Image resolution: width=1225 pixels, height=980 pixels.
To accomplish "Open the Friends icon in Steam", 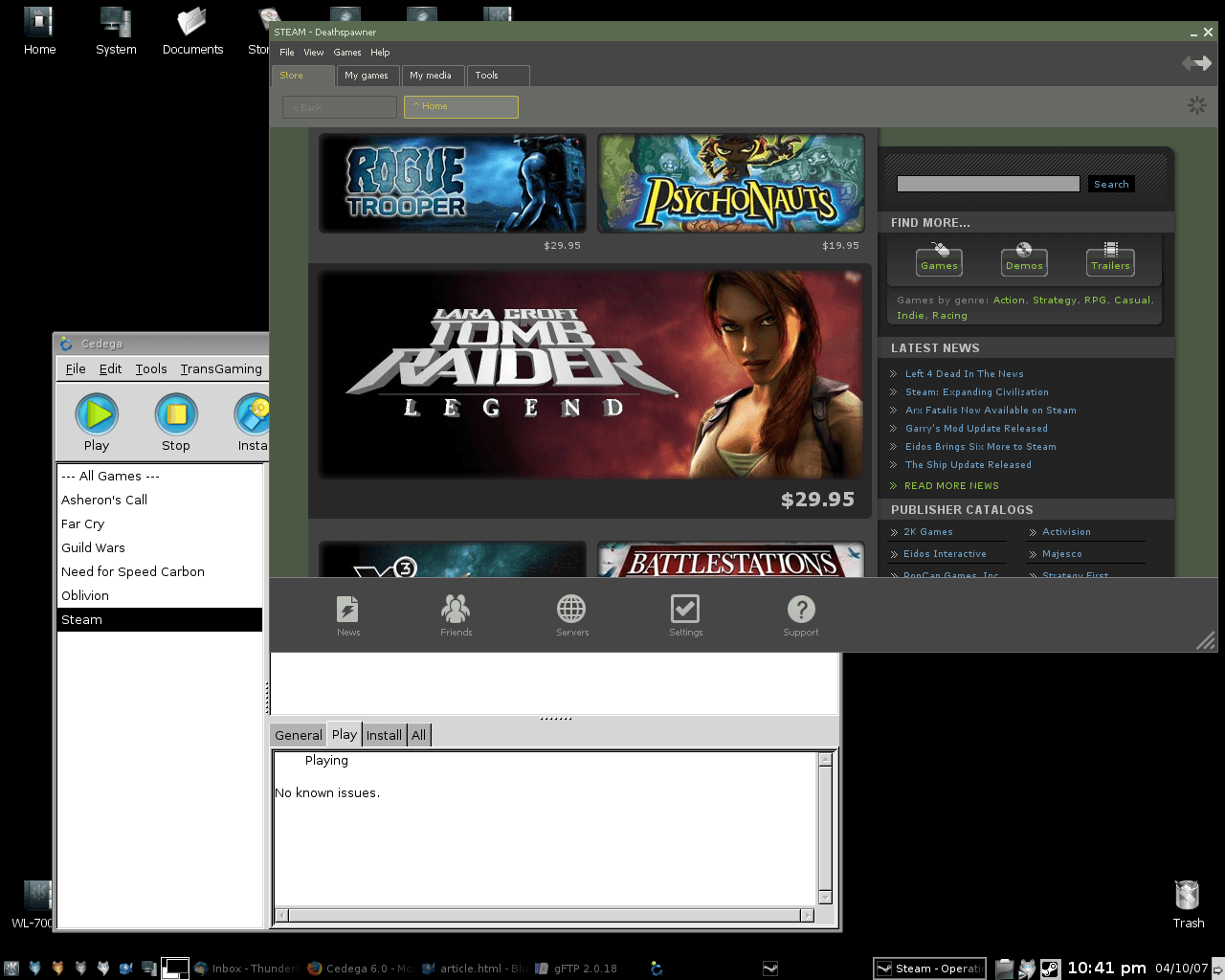I will pyautogui.click(x=456, y=609).
